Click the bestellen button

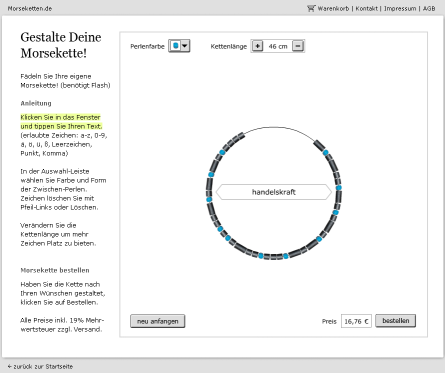(x=396, y=321)
